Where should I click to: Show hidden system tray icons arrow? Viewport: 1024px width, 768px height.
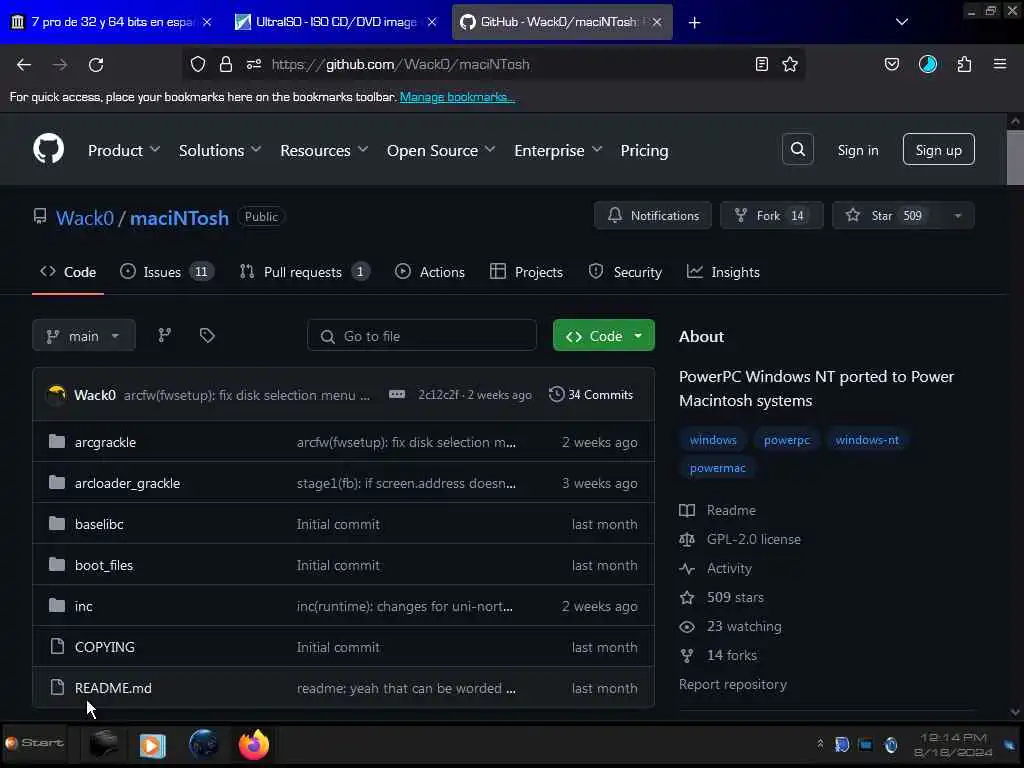point(820,744)
